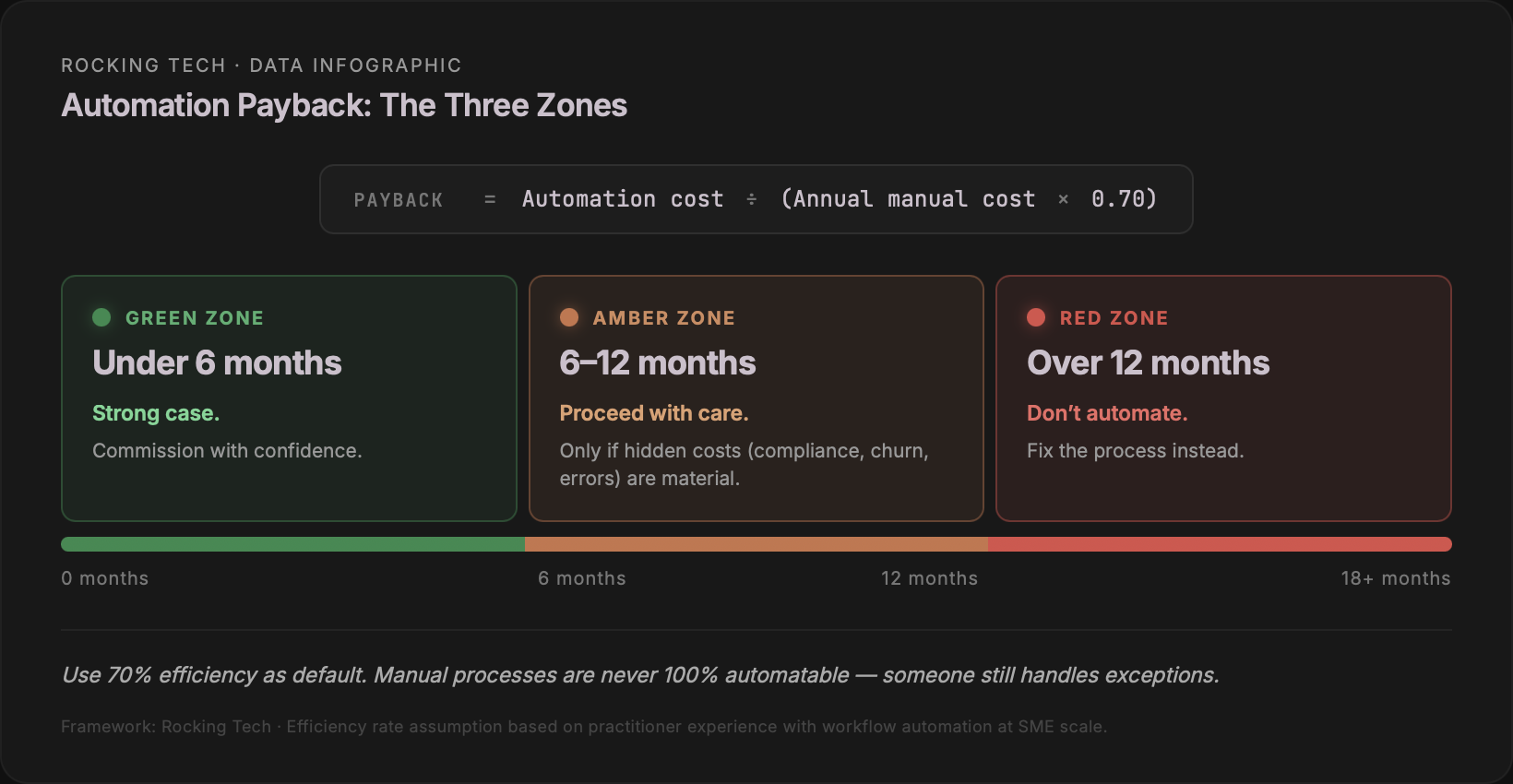The height and width of the screenshot is (784, 1513).
Task: Select the amber segment of the payback bar
Action: pos(756,544)
